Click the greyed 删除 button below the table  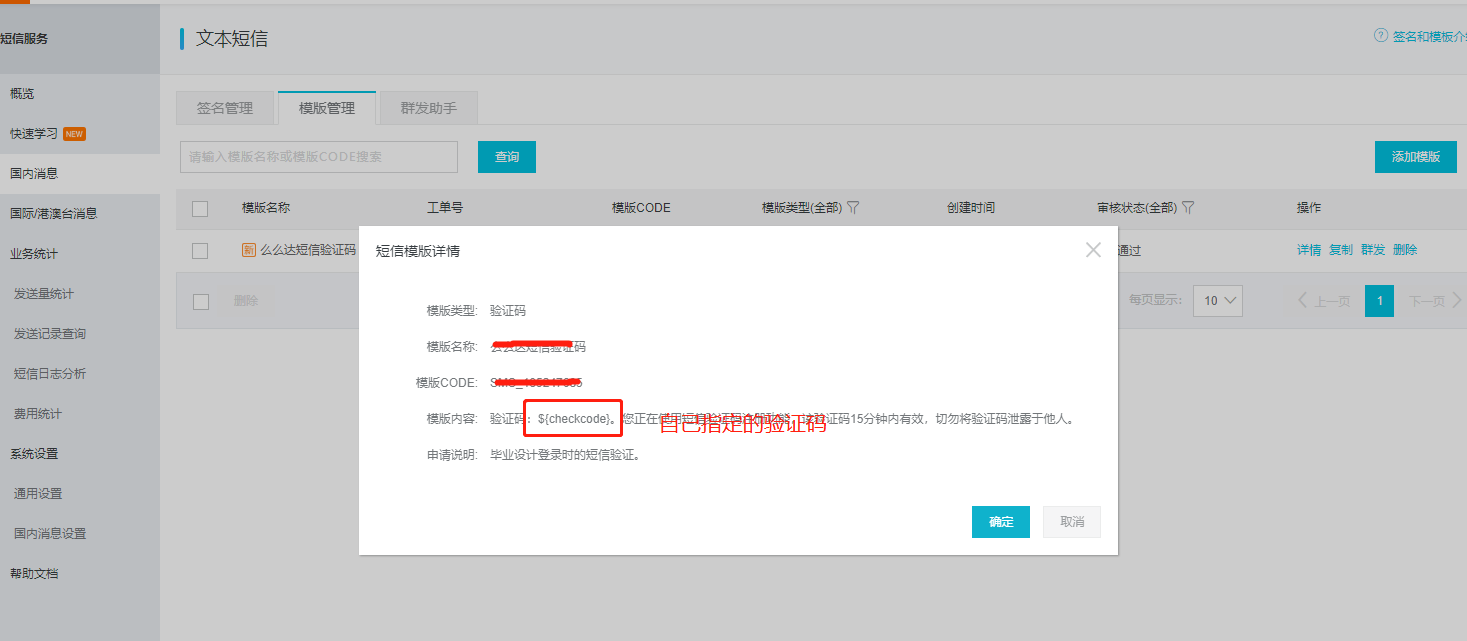[x=245, y=301]
